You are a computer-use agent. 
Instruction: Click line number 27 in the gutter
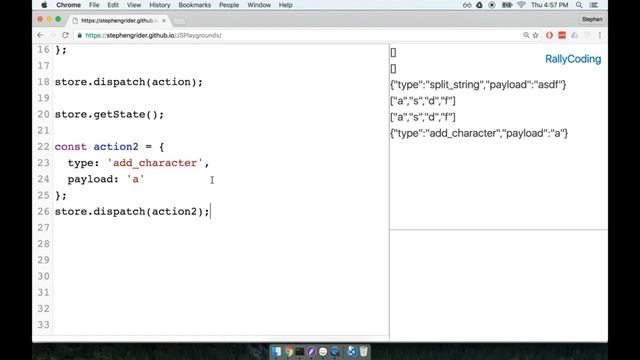click(x=43, y=228)
